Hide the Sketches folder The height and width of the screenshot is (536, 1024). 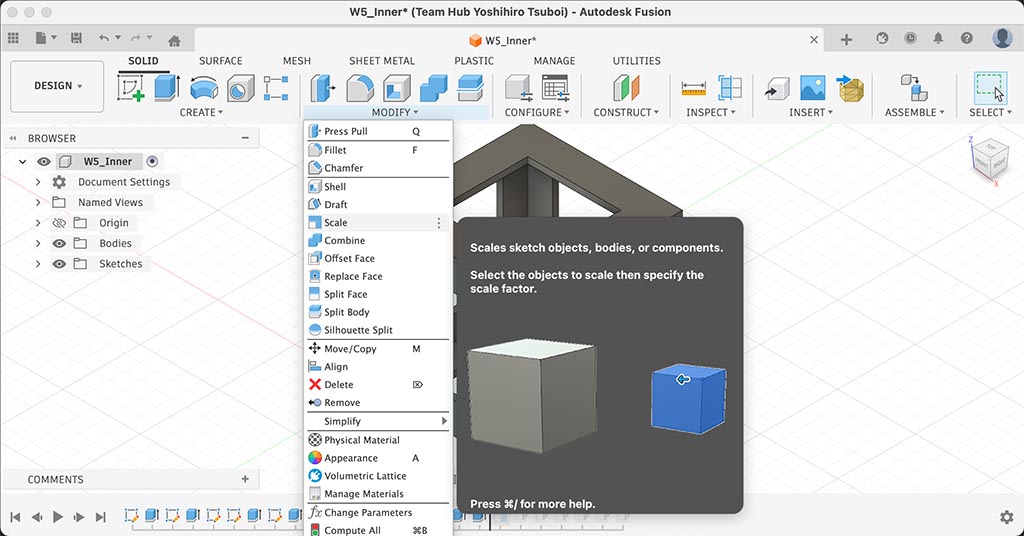[59, 264]
